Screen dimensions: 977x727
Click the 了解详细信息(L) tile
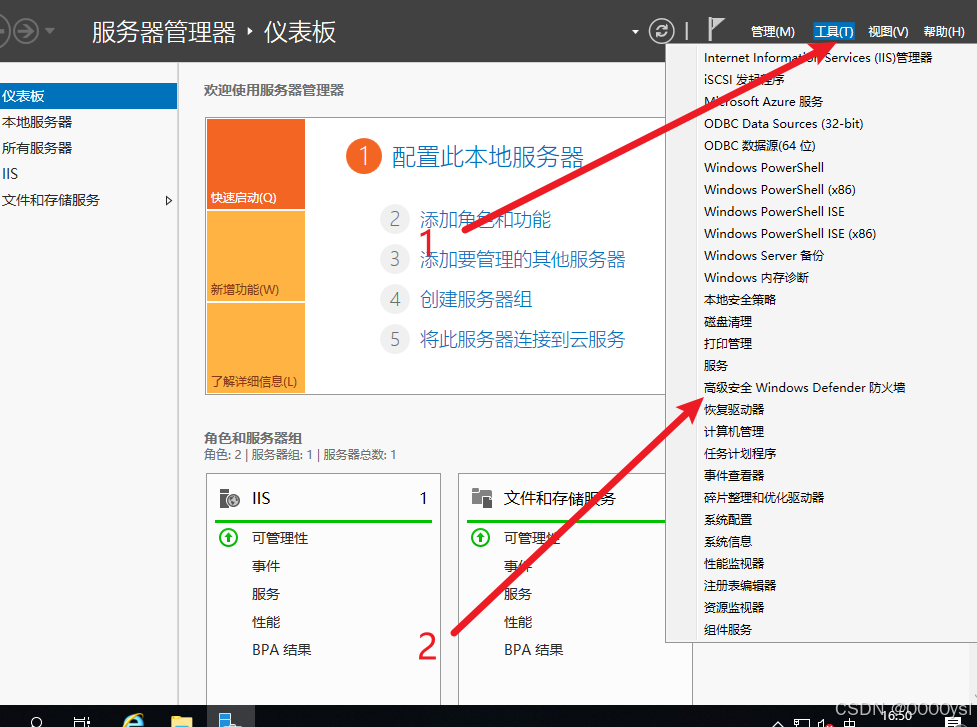[255, 348]
